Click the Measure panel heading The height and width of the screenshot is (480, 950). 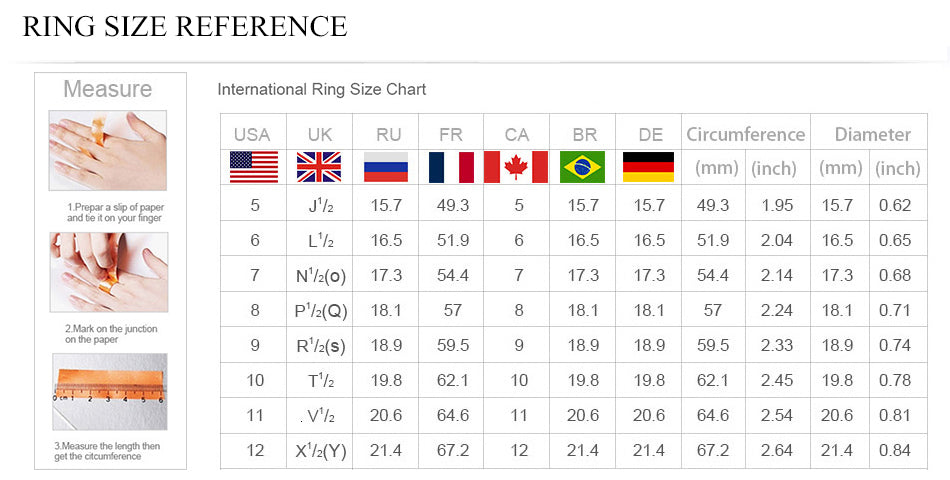coord(107,89)
